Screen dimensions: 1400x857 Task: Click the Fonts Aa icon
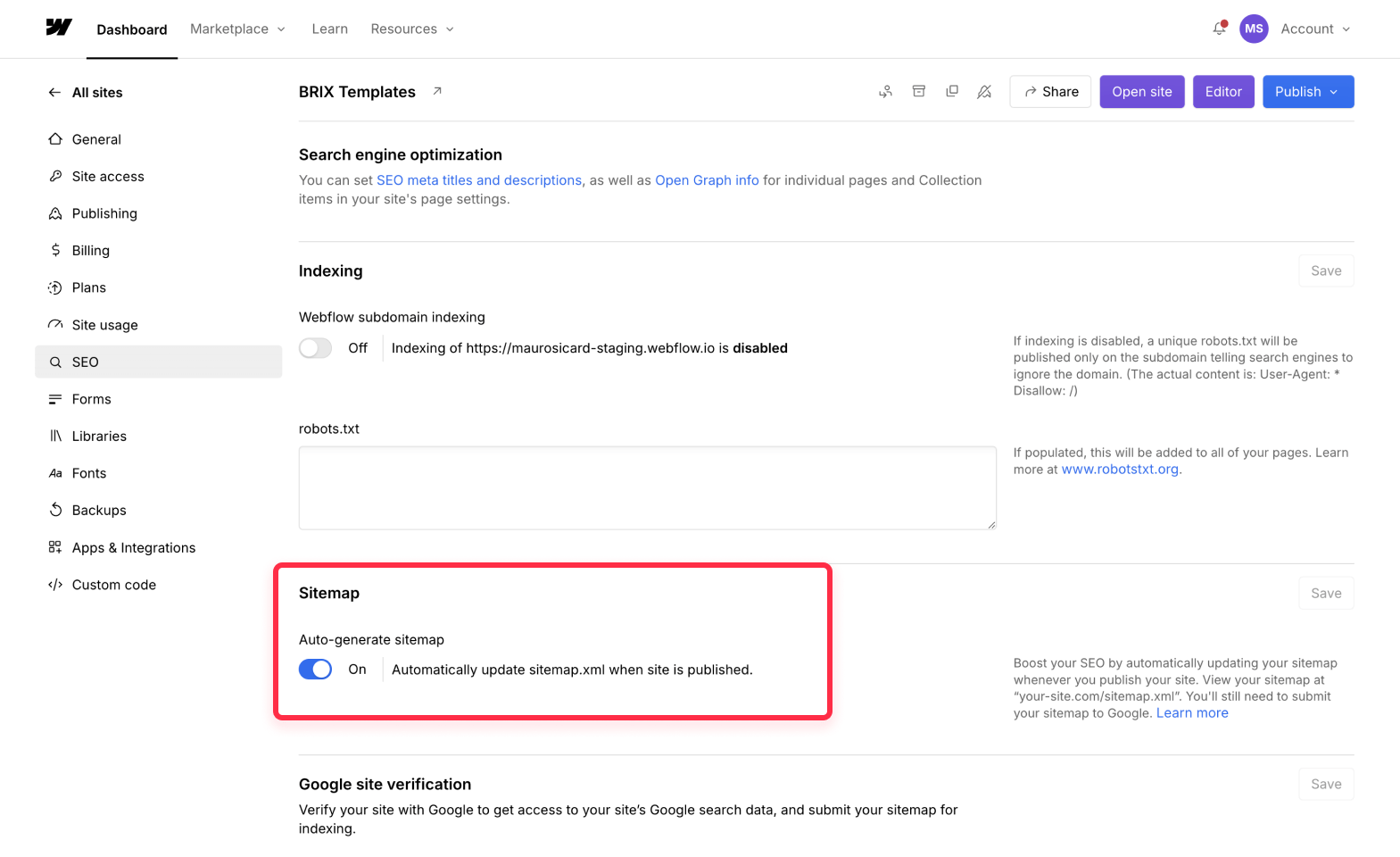[x=55, y=473]
